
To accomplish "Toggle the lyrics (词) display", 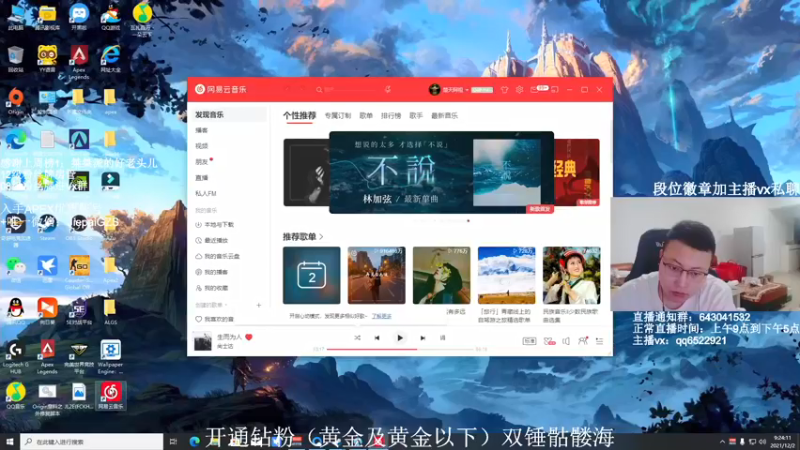I will (x=442, y=338).
